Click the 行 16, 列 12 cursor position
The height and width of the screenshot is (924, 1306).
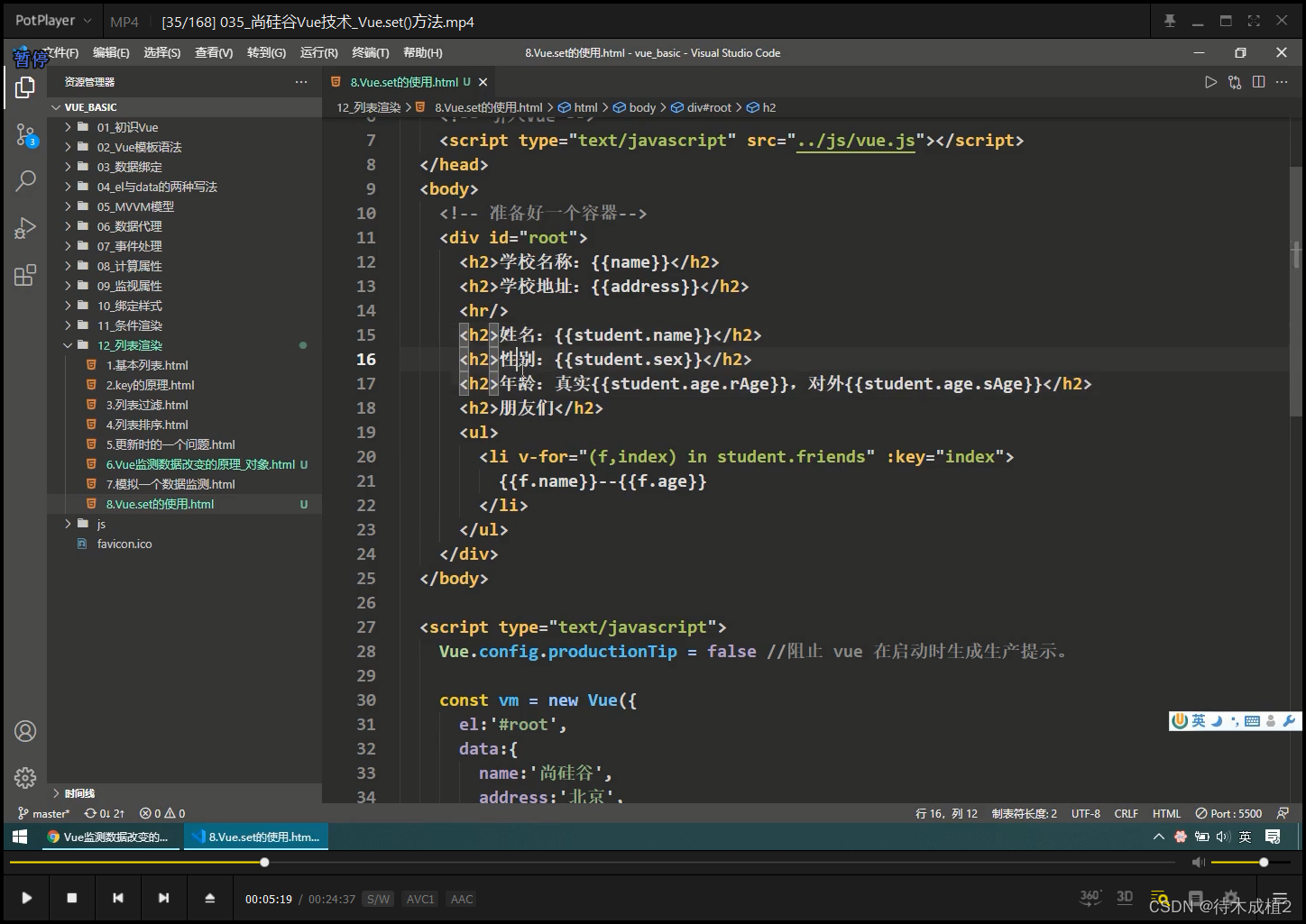[x=946, y=813]
